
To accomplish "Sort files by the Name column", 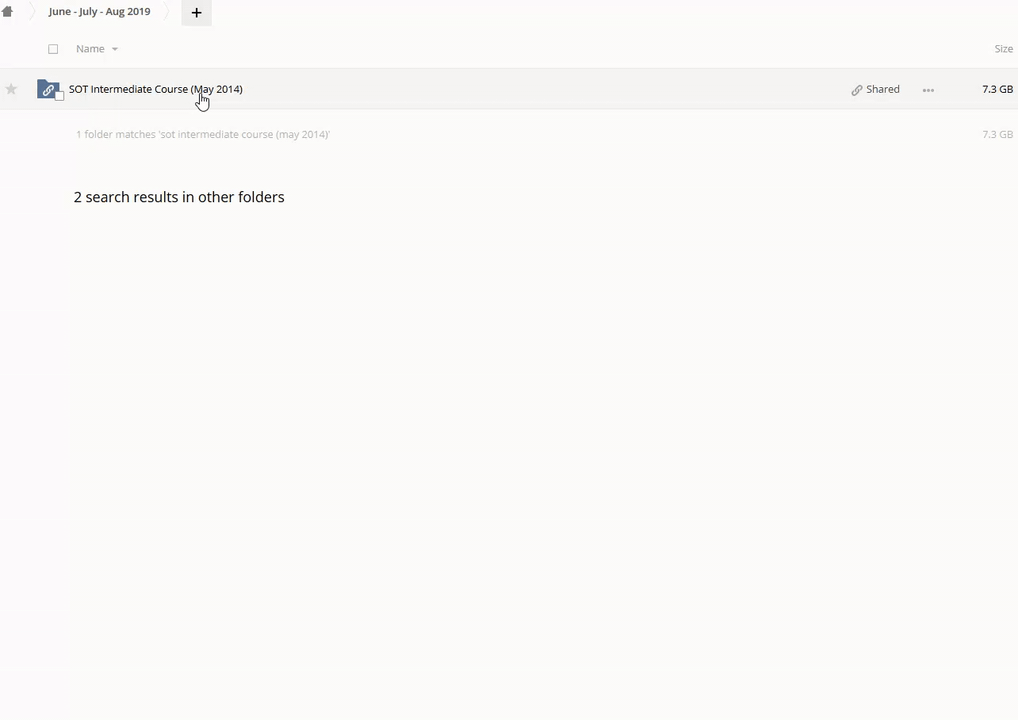I will (90, 49).
